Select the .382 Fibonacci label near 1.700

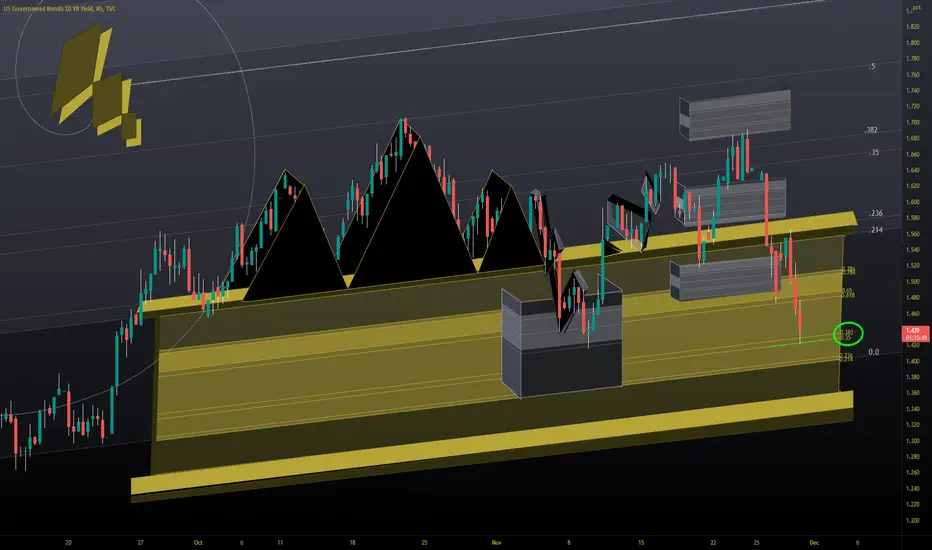point(871,130)
